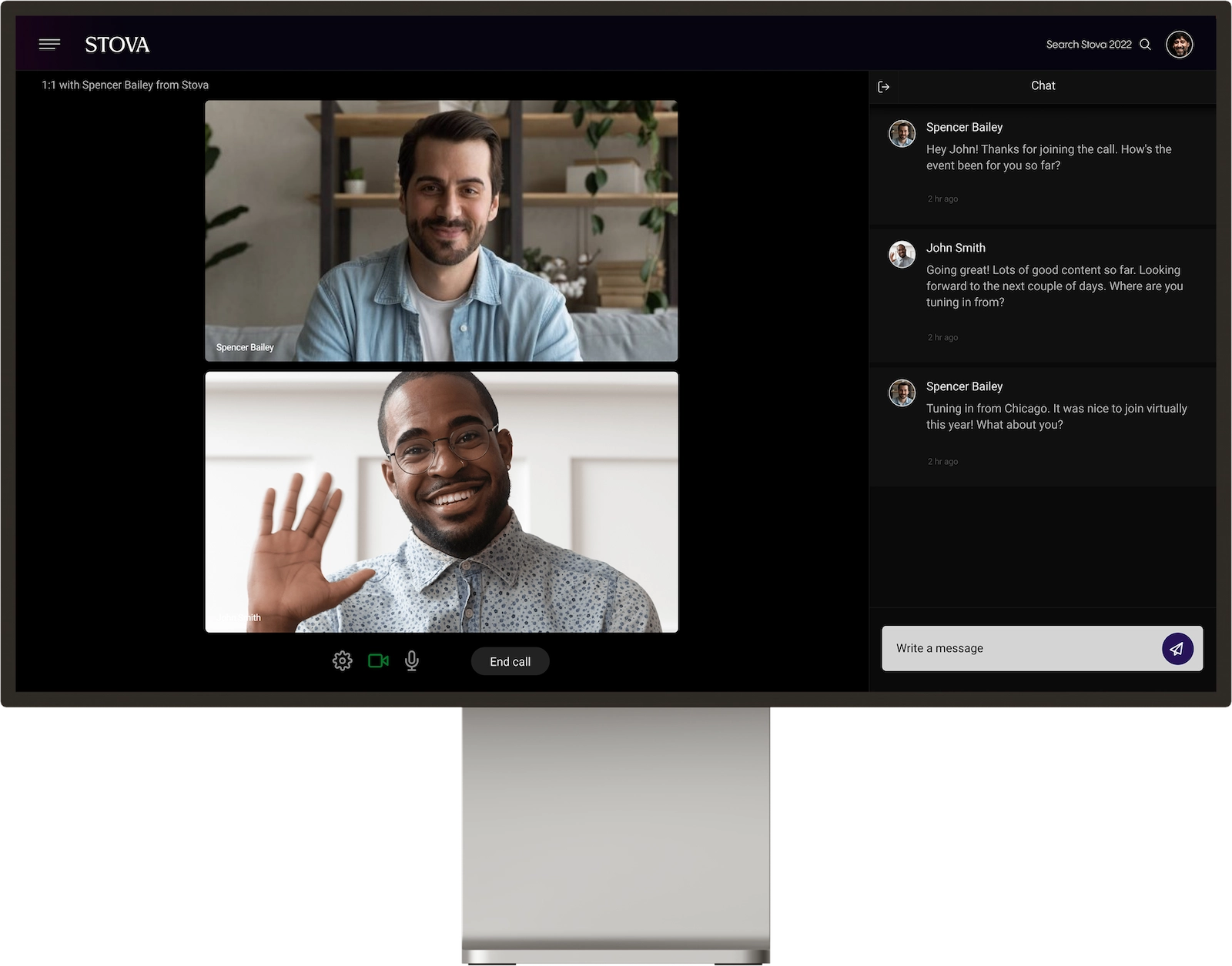Select Spencer Bailey's video tile
Viewport: 1232px width, 966px height.
click(441, 230)
